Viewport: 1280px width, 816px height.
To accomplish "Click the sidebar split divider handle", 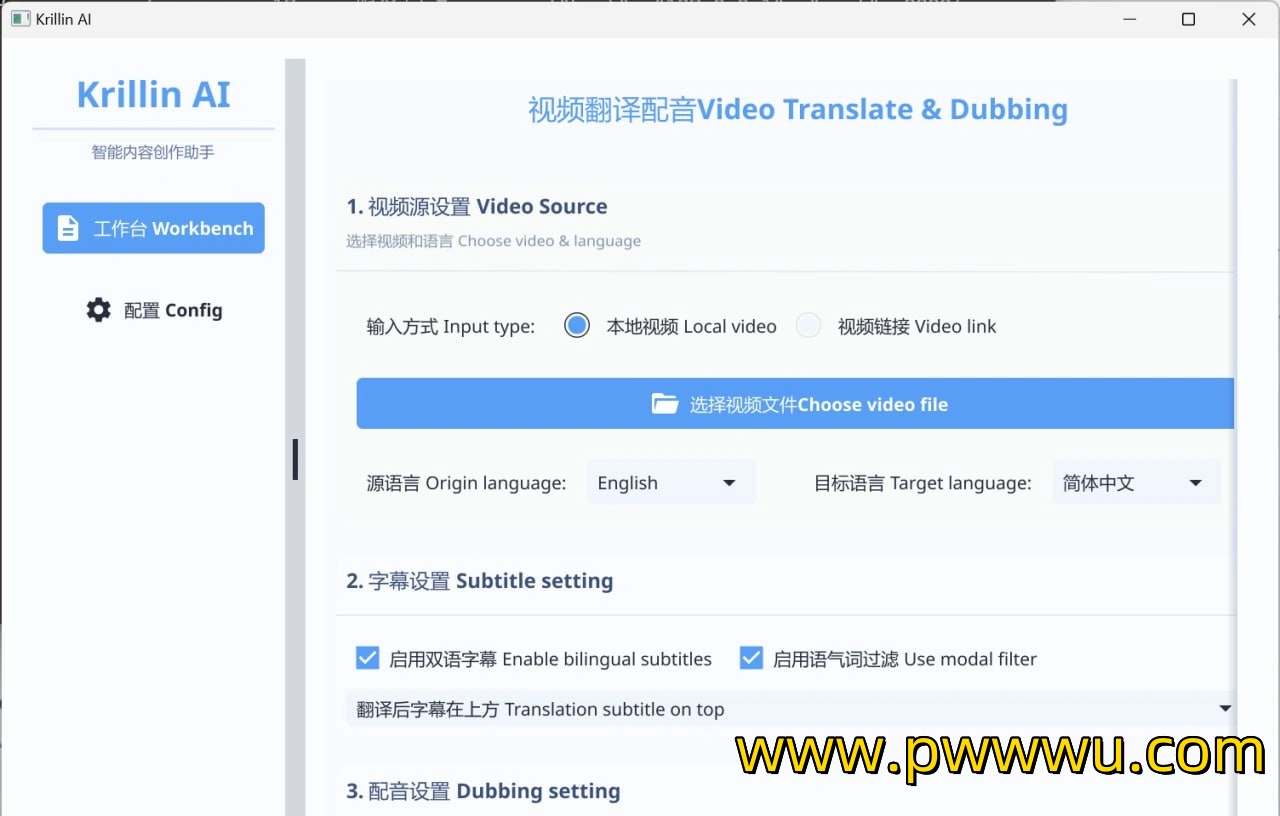I will tap(295, 459).
